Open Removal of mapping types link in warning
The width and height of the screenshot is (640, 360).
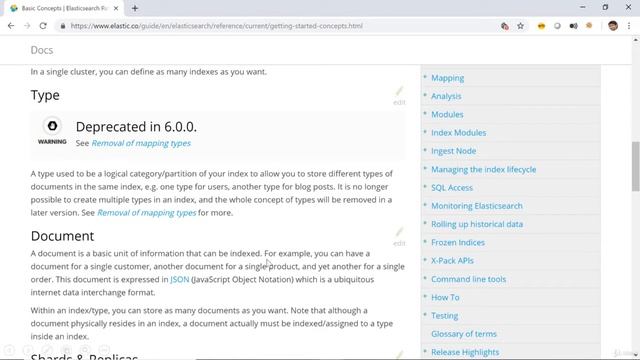(x=141, y=143)
